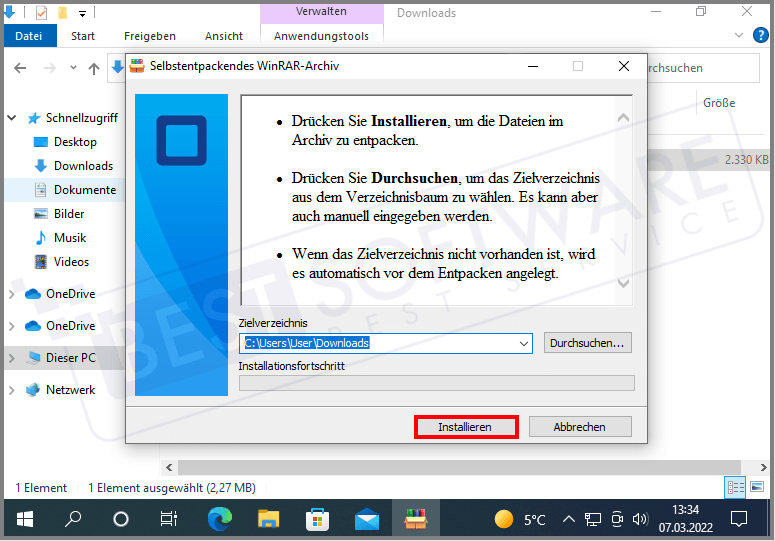Image resolution: width=775 pixels, height=541 pixels.
Task: Collapse the Schnellzugriff section
Action: (12, 118)
